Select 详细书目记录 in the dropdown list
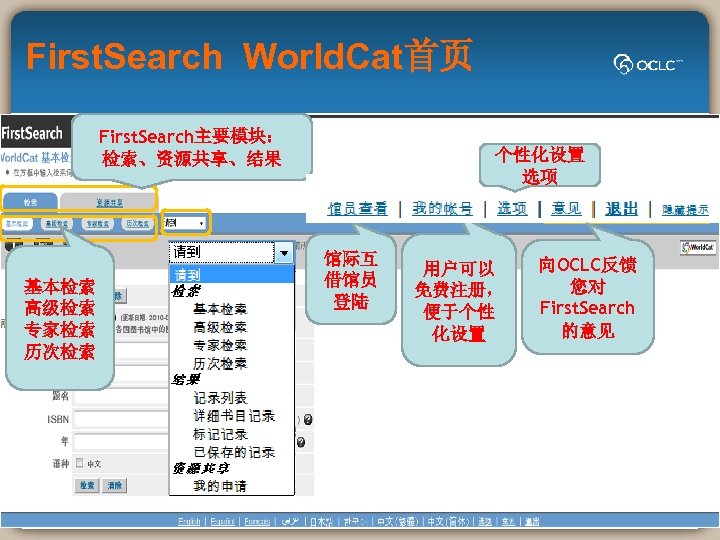720x540 pixels. (x=234, y=416)
